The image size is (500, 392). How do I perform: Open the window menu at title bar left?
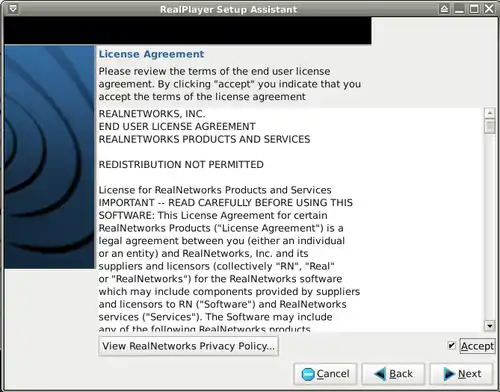click(x=13, y=9)
